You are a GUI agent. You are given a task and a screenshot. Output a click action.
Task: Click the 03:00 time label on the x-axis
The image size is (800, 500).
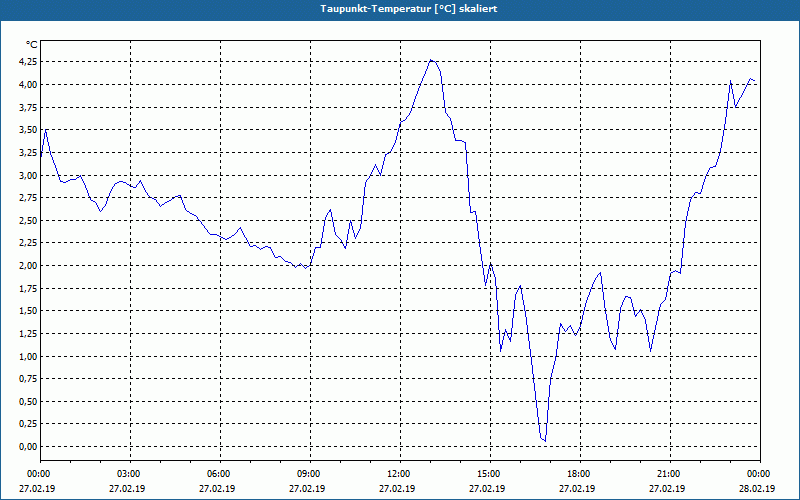click(131, 474)
